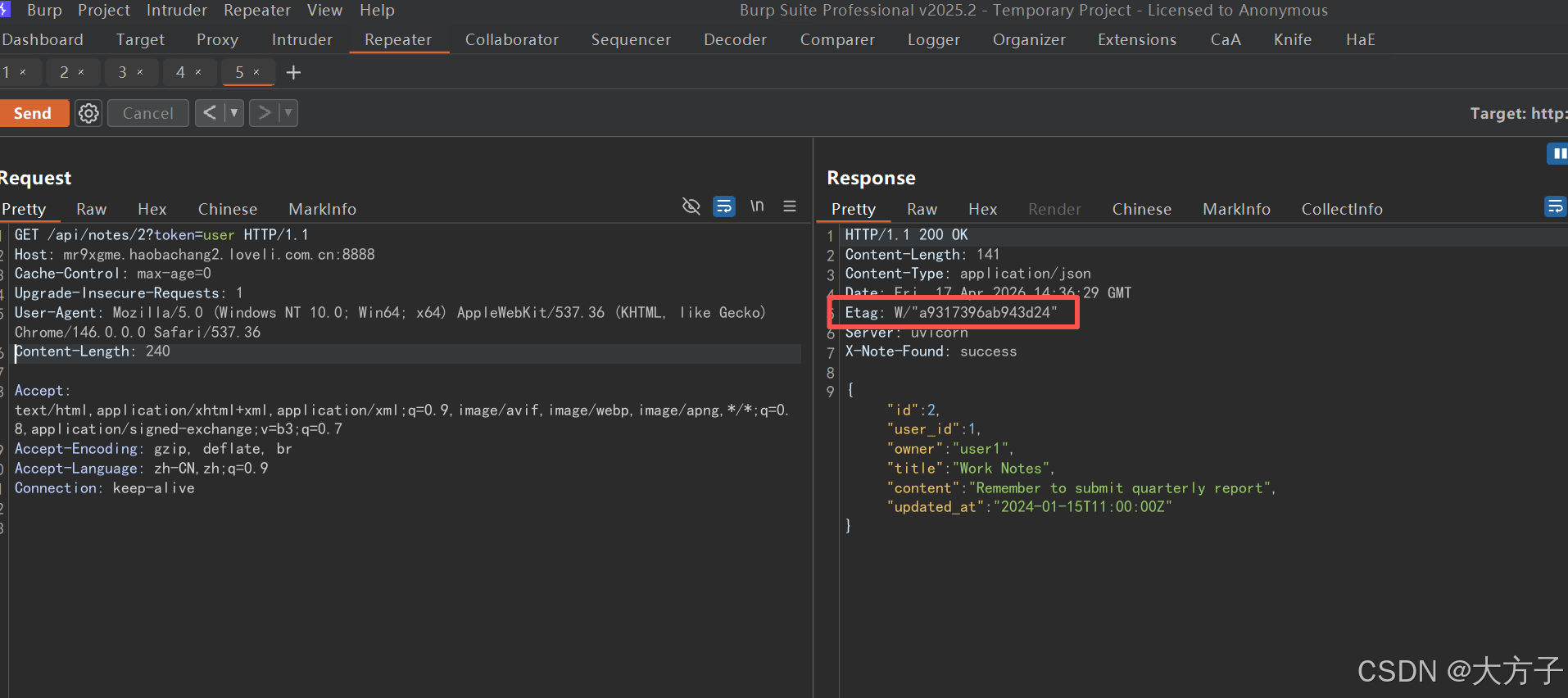Screen dimensions: 1568x698
Task: Select Hex view in Request panel
Action: pos(152,209)
